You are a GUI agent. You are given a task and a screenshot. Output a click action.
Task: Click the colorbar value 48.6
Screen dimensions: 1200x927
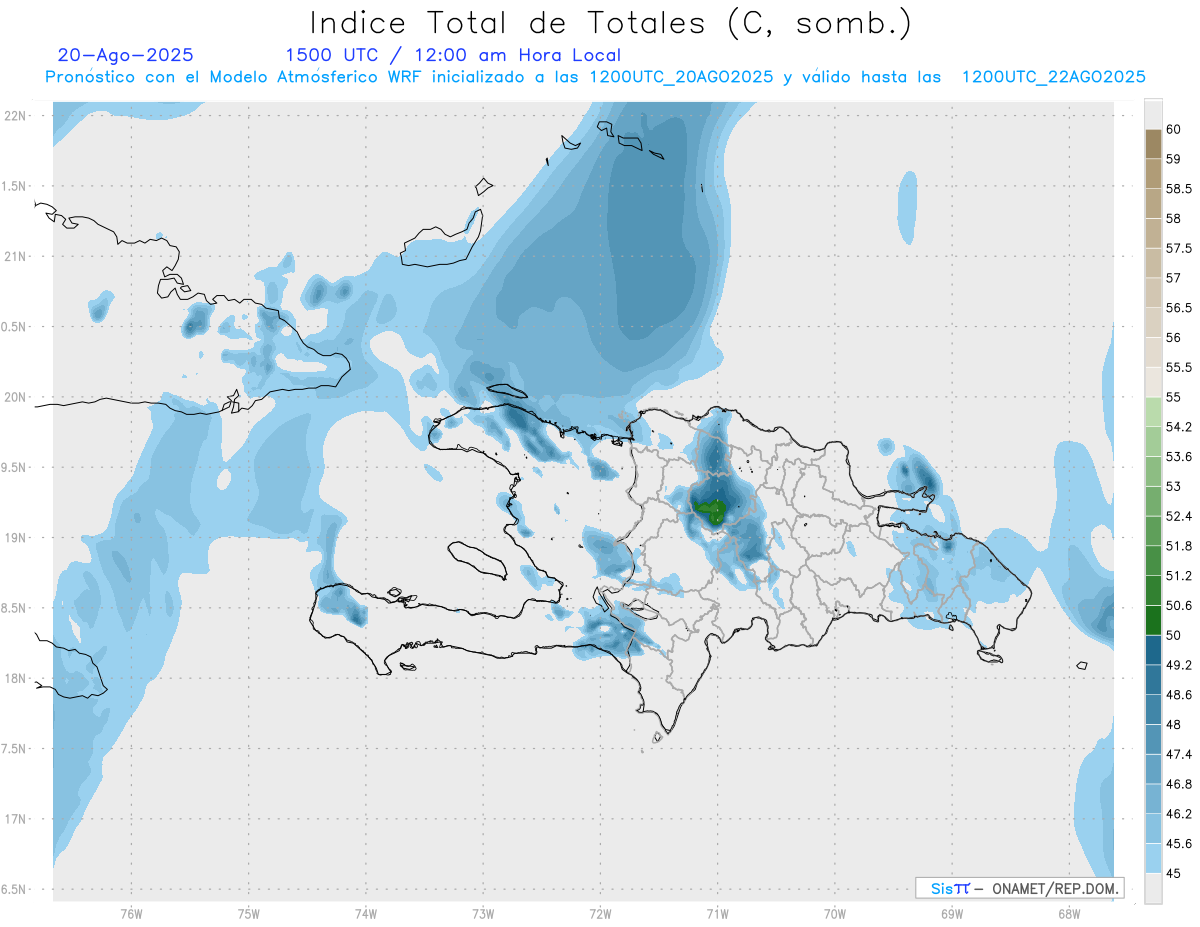[x=1179, y=695]
